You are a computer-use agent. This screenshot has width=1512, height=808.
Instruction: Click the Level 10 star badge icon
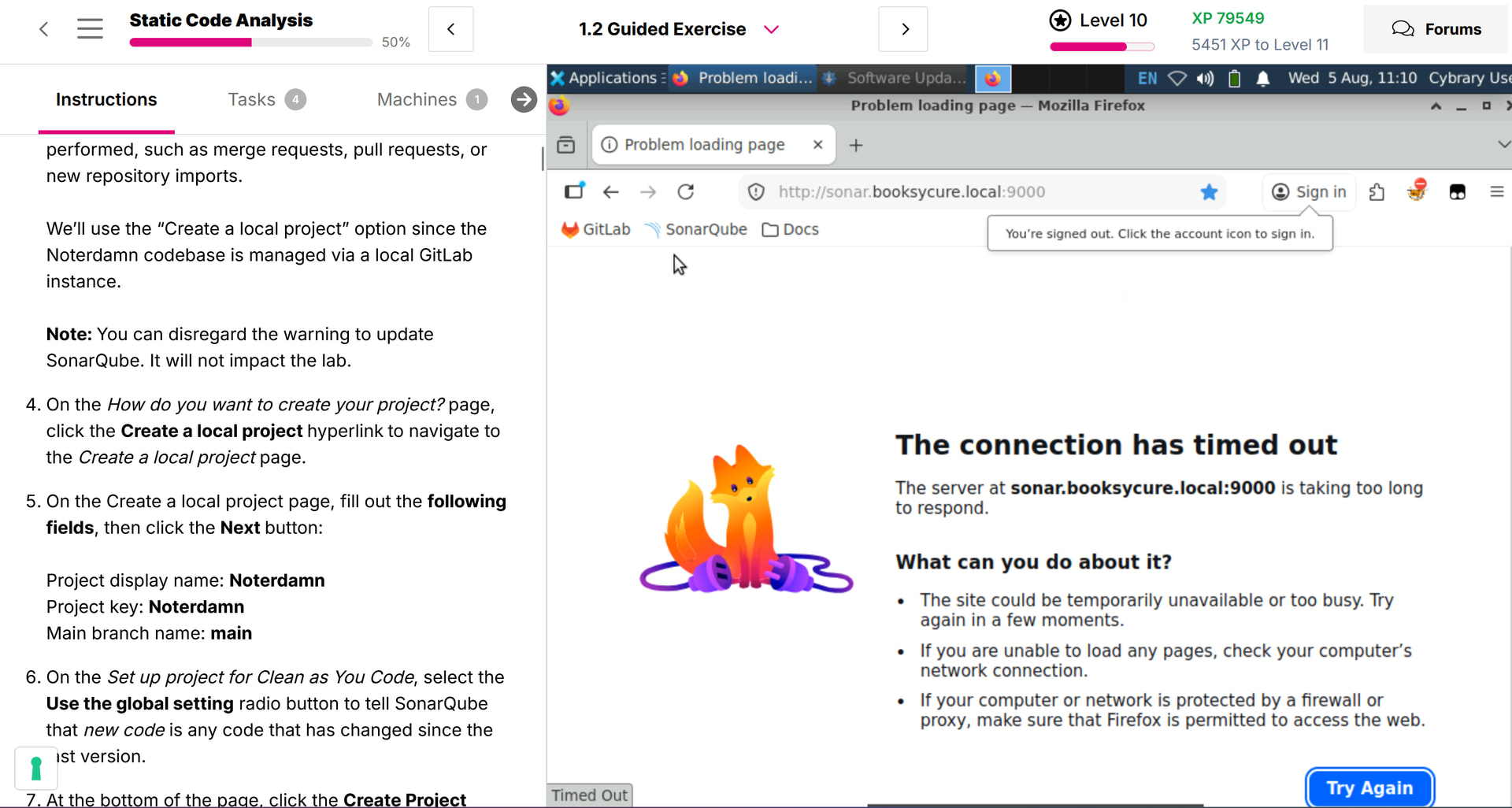click(1060, 20)
